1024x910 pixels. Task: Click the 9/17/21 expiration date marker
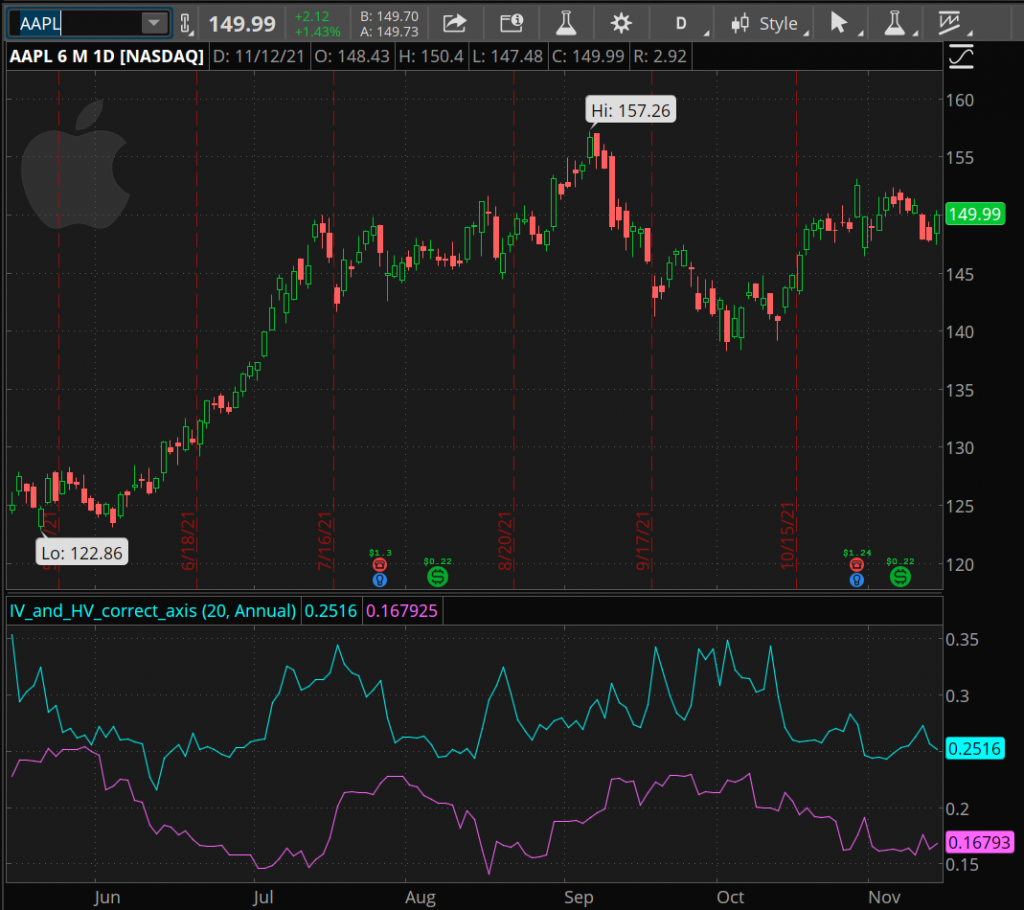[643, 541]
